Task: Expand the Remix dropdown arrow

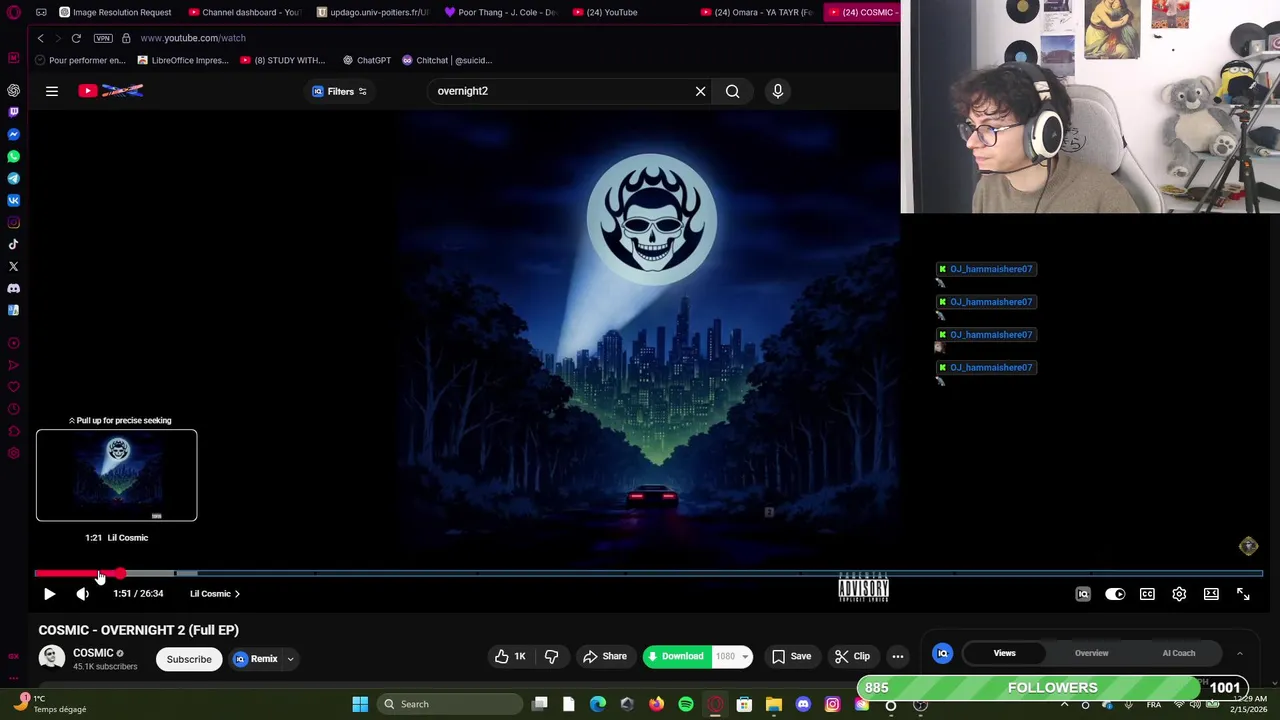Action: pyautogui.click(x=291, y=659)
